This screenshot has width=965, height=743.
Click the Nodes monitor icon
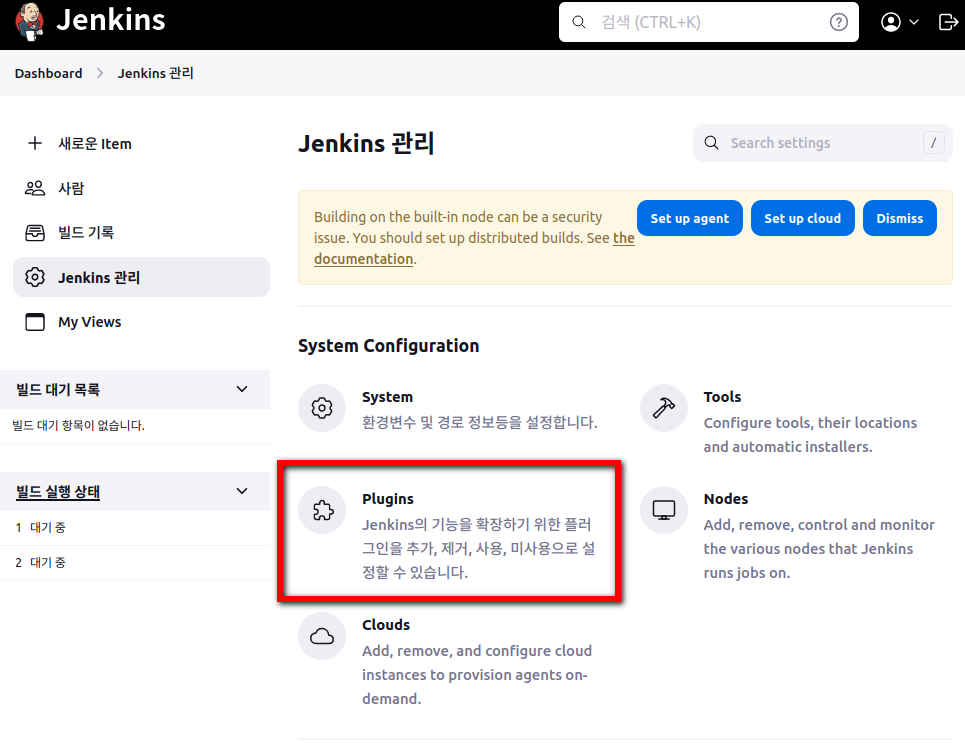point(663,510)
